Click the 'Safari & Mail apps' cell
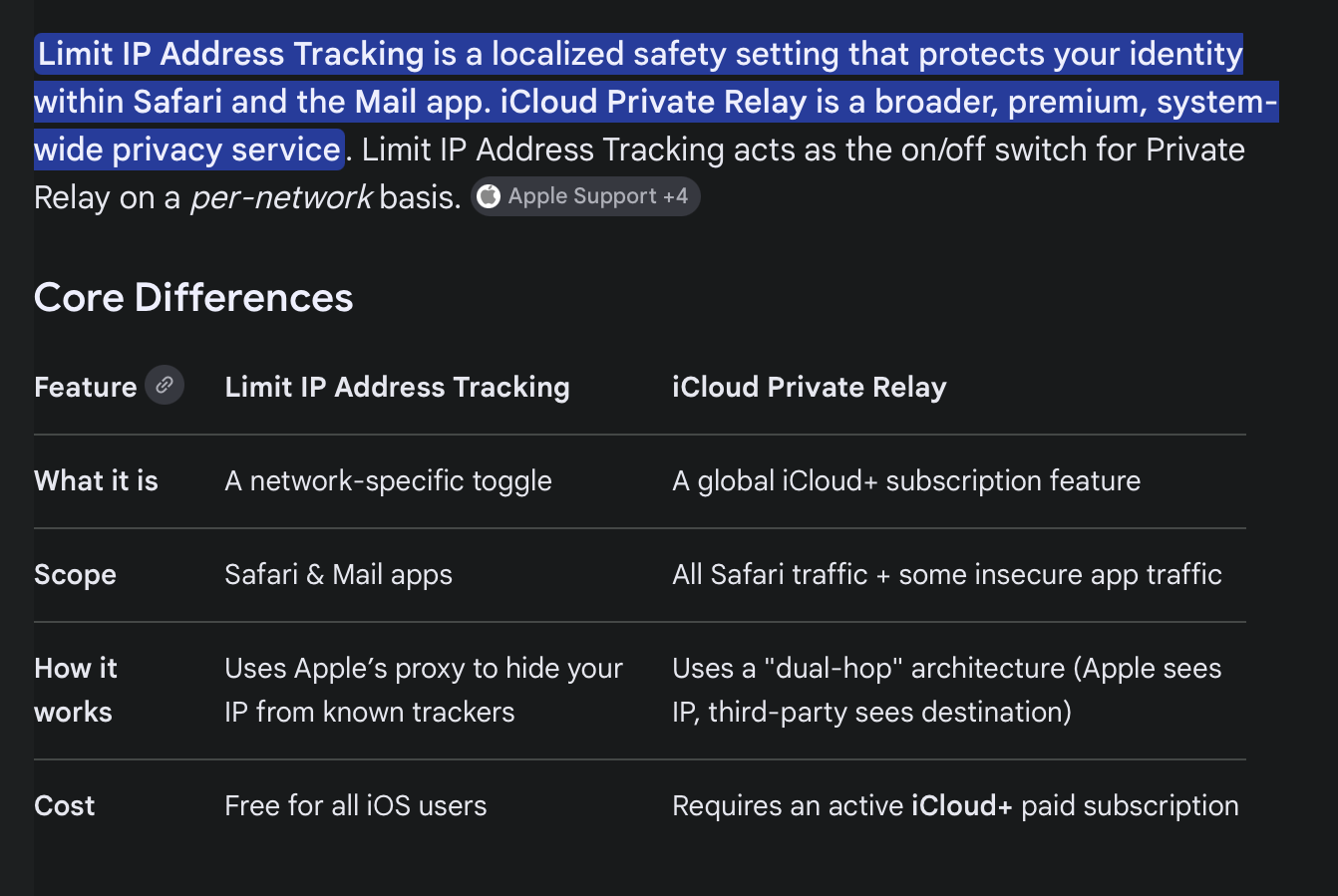1338x896 pixels. pos(338,575)
